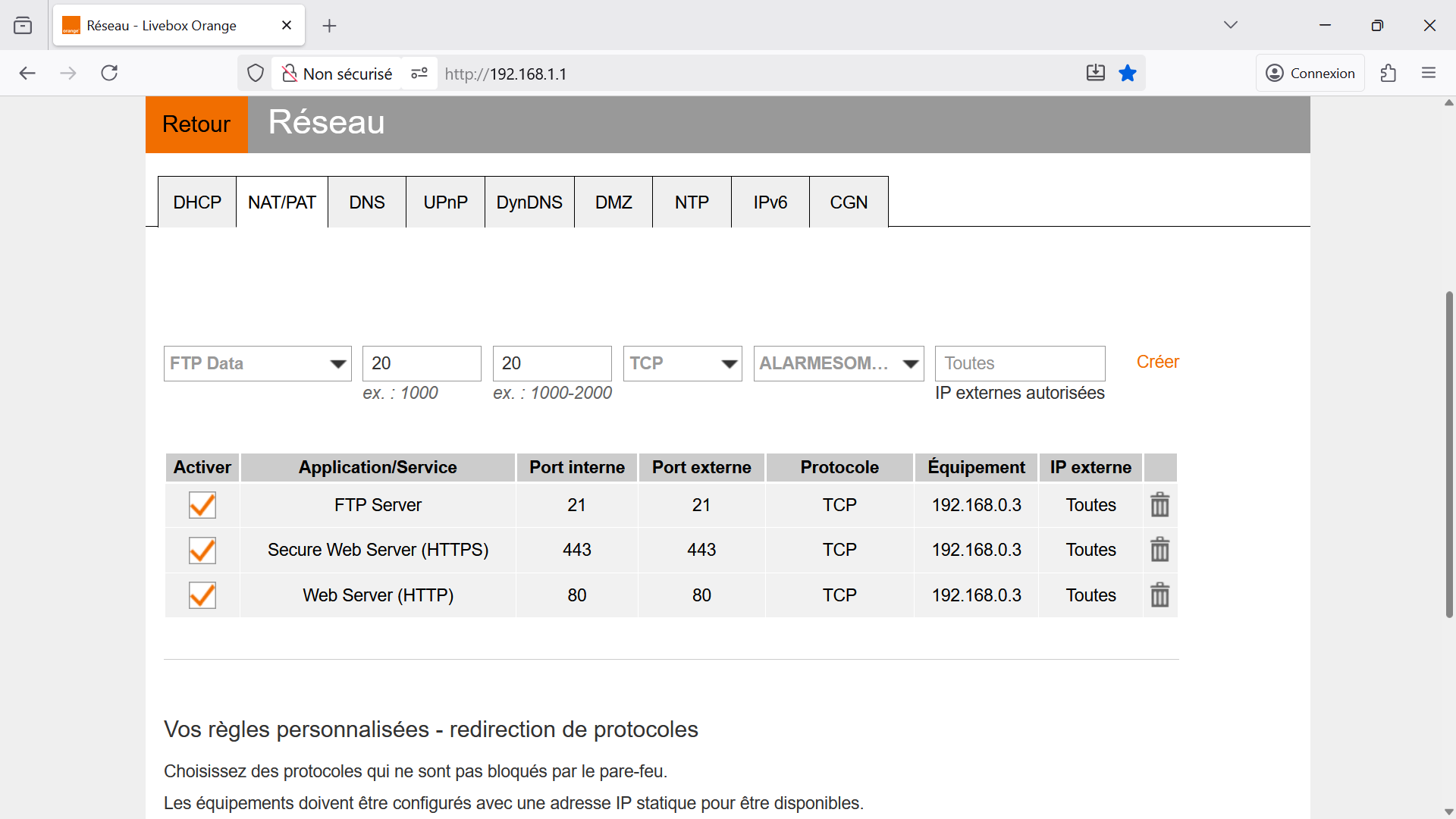Click the IP externes autorisées Toutes field
The width and height of the screenshot is (1456, 819).
(1019, 363)
